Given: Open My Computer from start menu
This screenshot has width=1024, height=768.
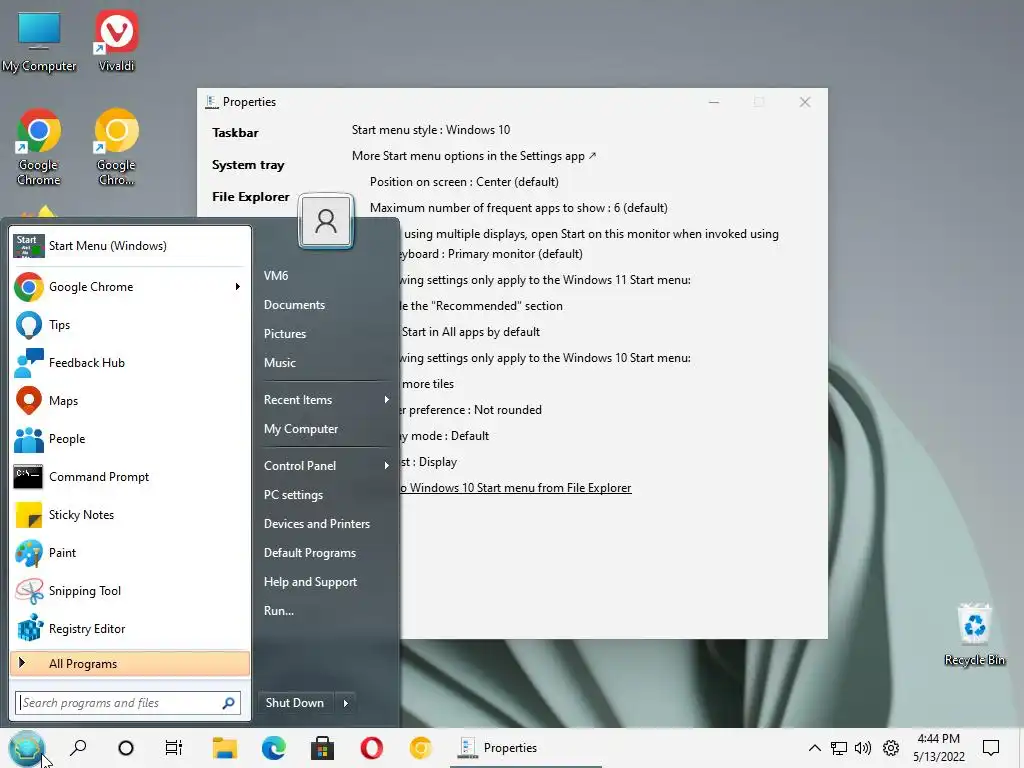Looking at the screenshot, I should point(300,429).
